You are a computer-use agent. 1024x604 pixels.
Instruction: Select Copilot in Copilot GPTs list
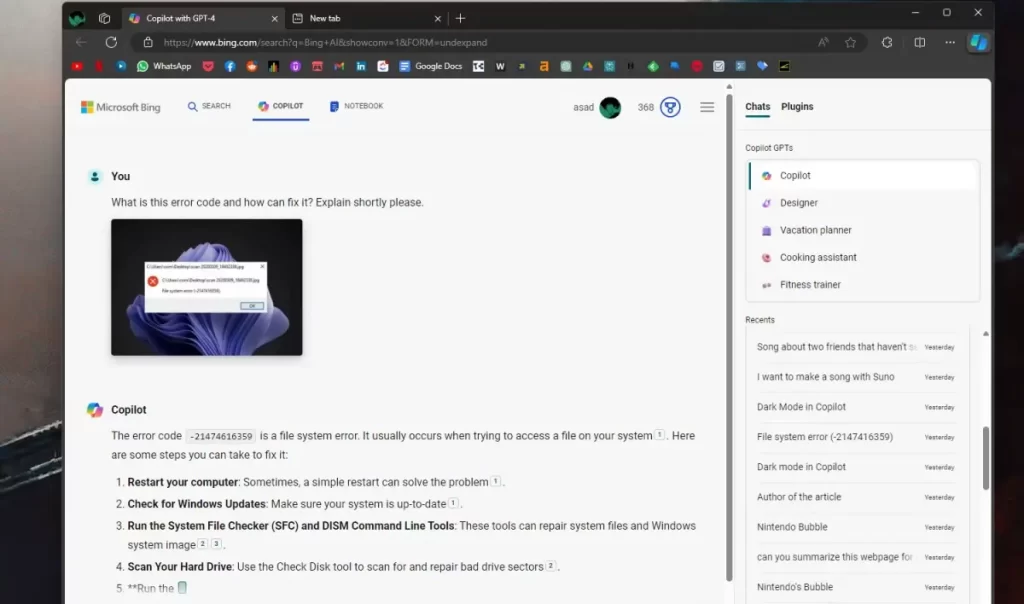point(863,176)
